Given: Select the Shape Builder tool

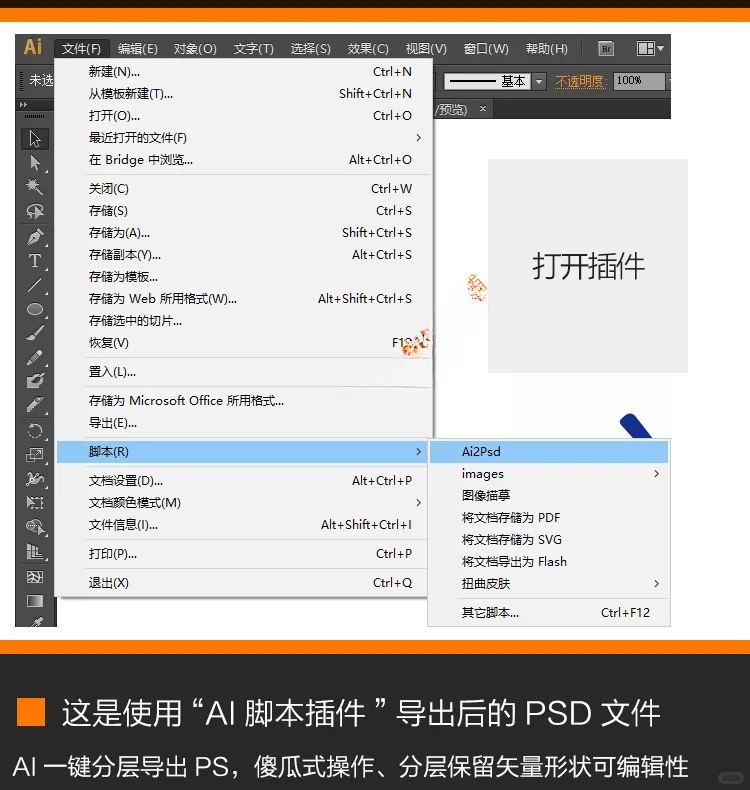Looking at the screenshot, I should 35,527.
